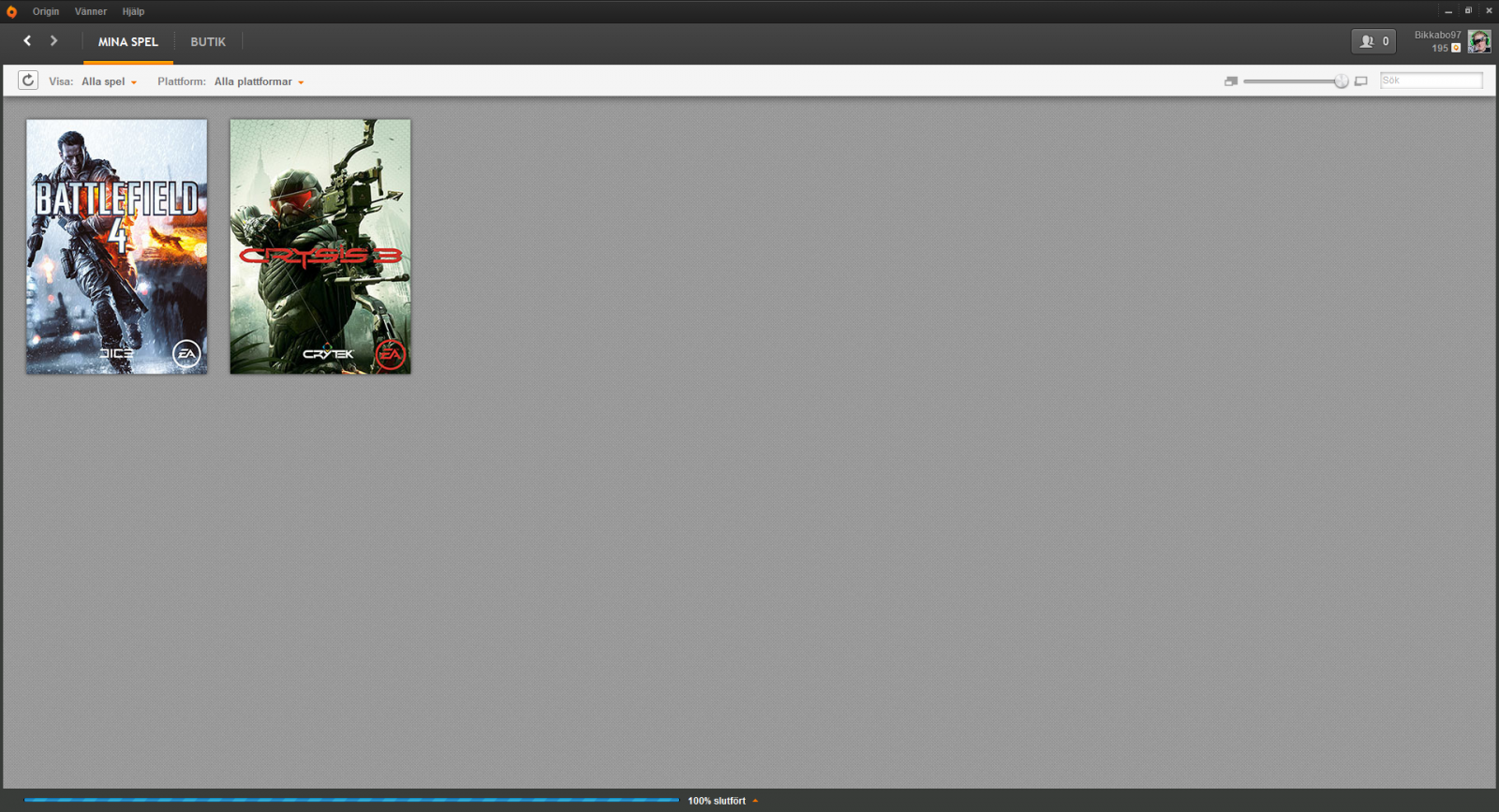
Task: Click the small tiles size icon
Action: pos(1231,81)
